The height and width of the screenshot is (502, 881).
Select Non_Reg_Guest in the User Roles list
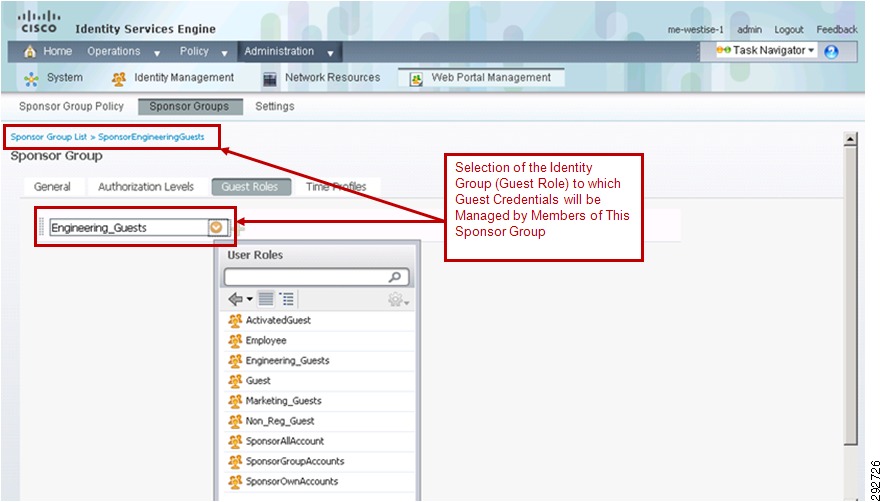[x=320, y=421]
